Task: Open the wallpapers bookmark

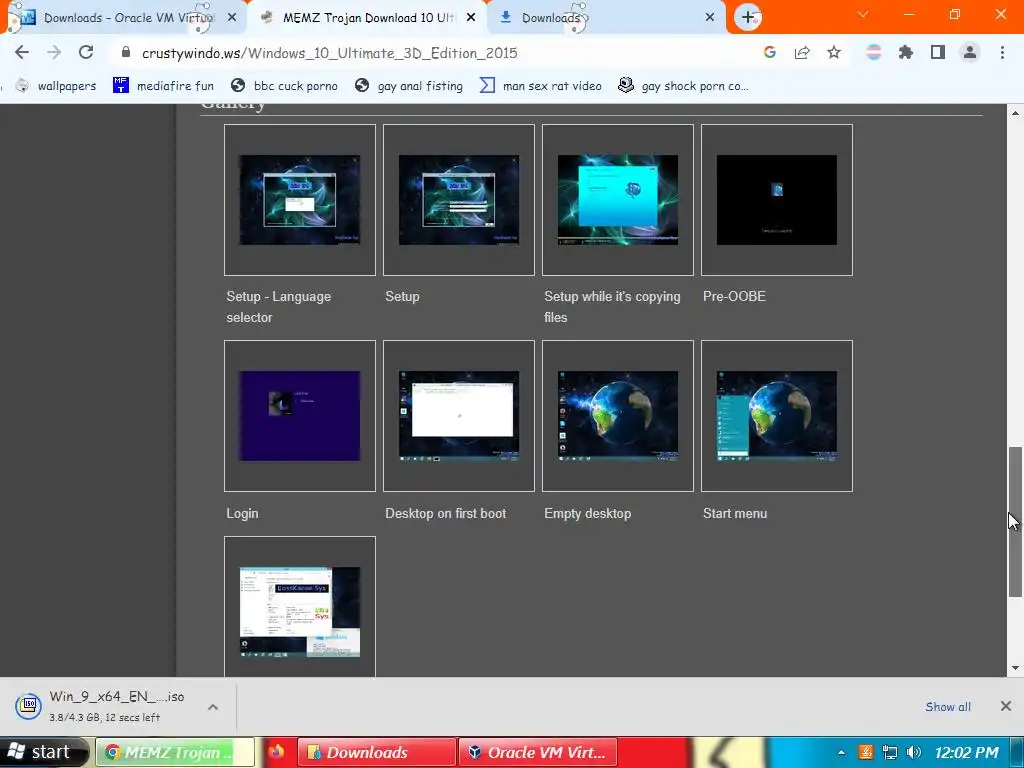Action: pyautogui.click(x=56, y=86)
